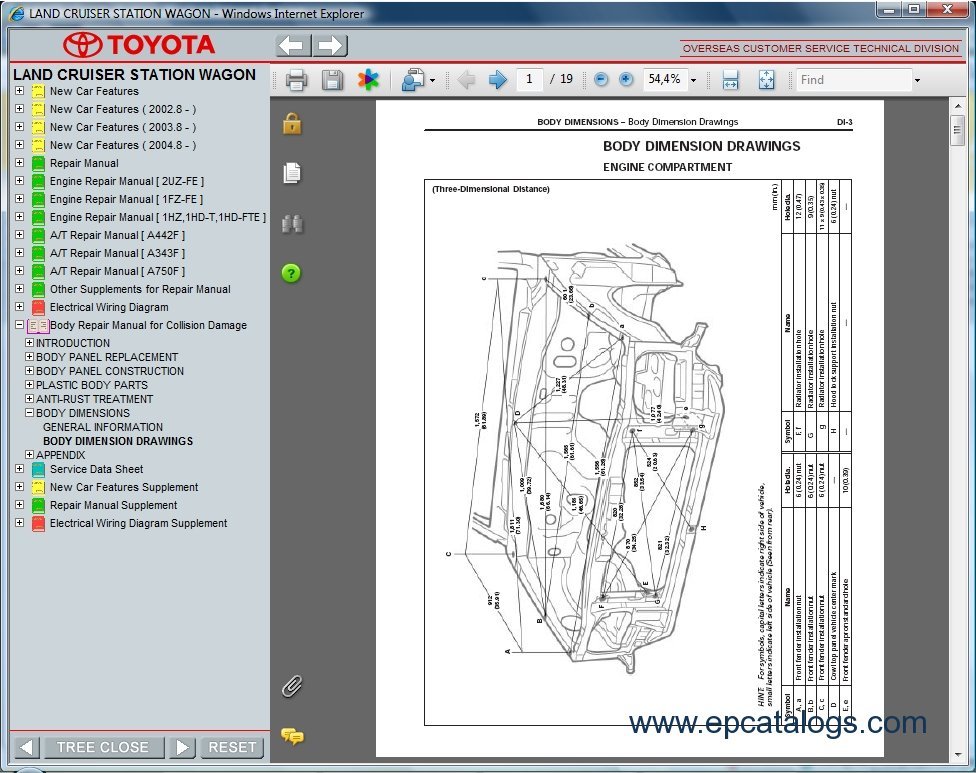Image resolution: width=976 pixels, height=773 pixels.
Task: Open the binoculars search panel
Action: 291,223
